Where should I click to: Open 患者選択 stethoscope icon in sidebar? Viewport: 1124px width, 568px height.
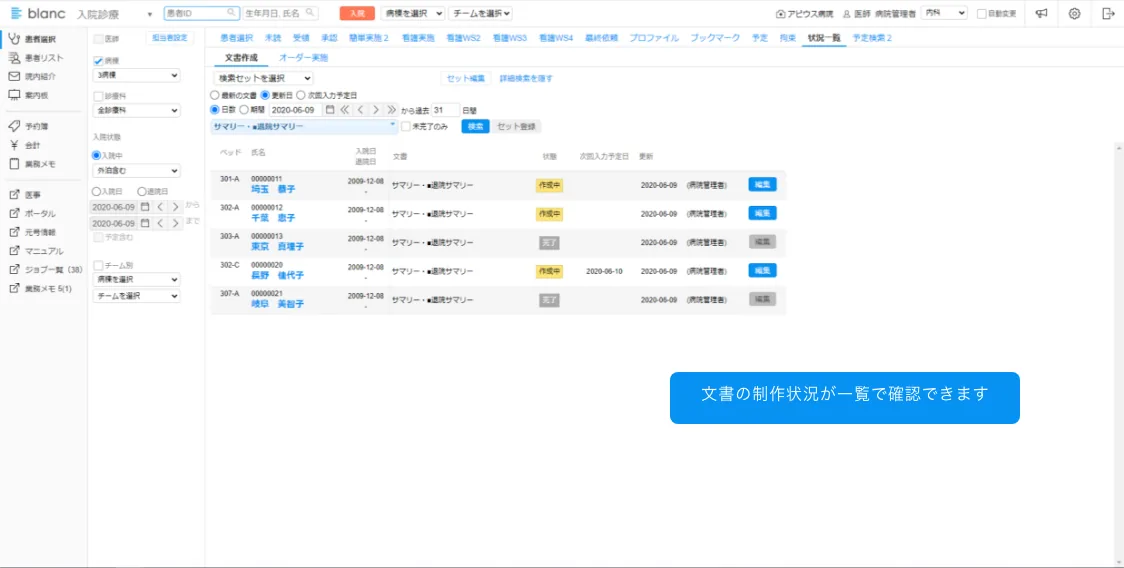coord(14,39)
